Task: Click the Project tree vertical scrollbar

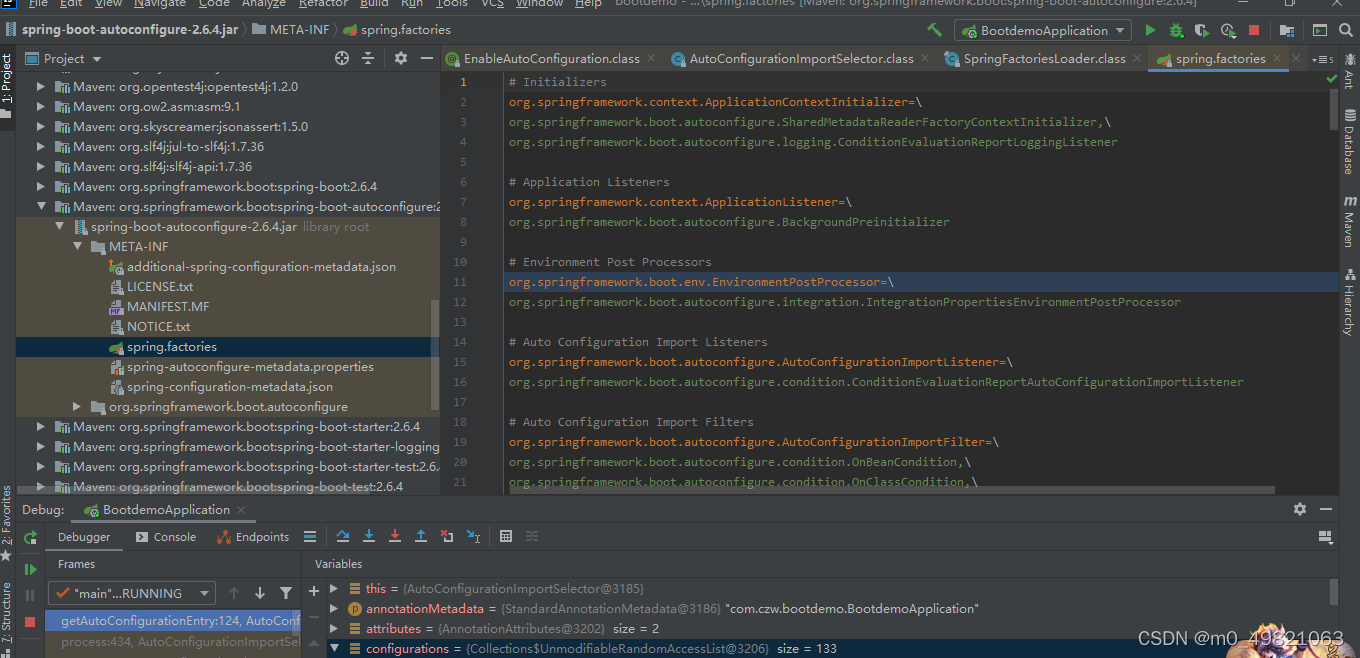Action: [x=434, y=355]
